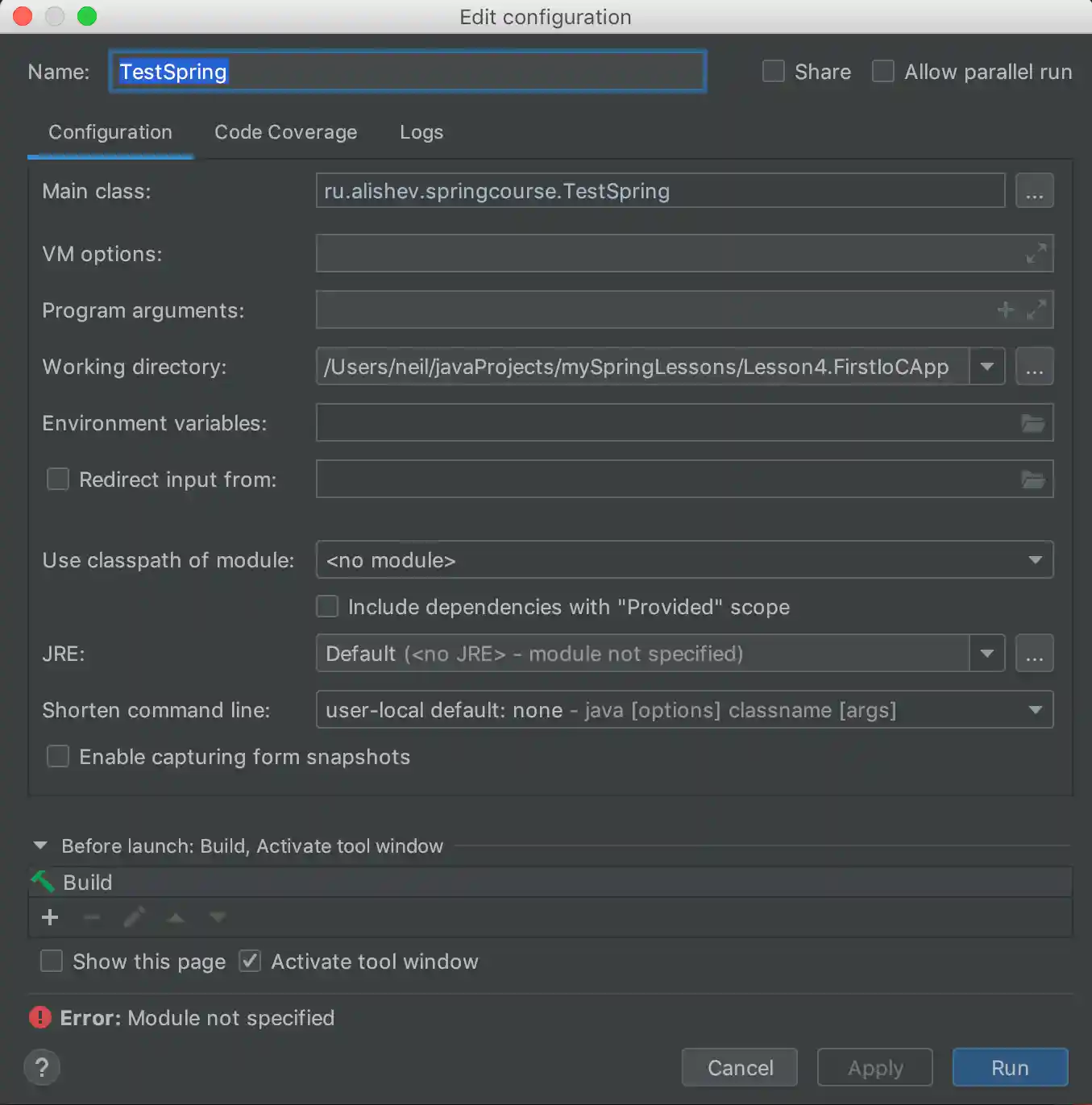Browse for Working directory with ellipsis button
Image resolution: width=1092 pixels, height=1105 pixels.
point(1034,367)
